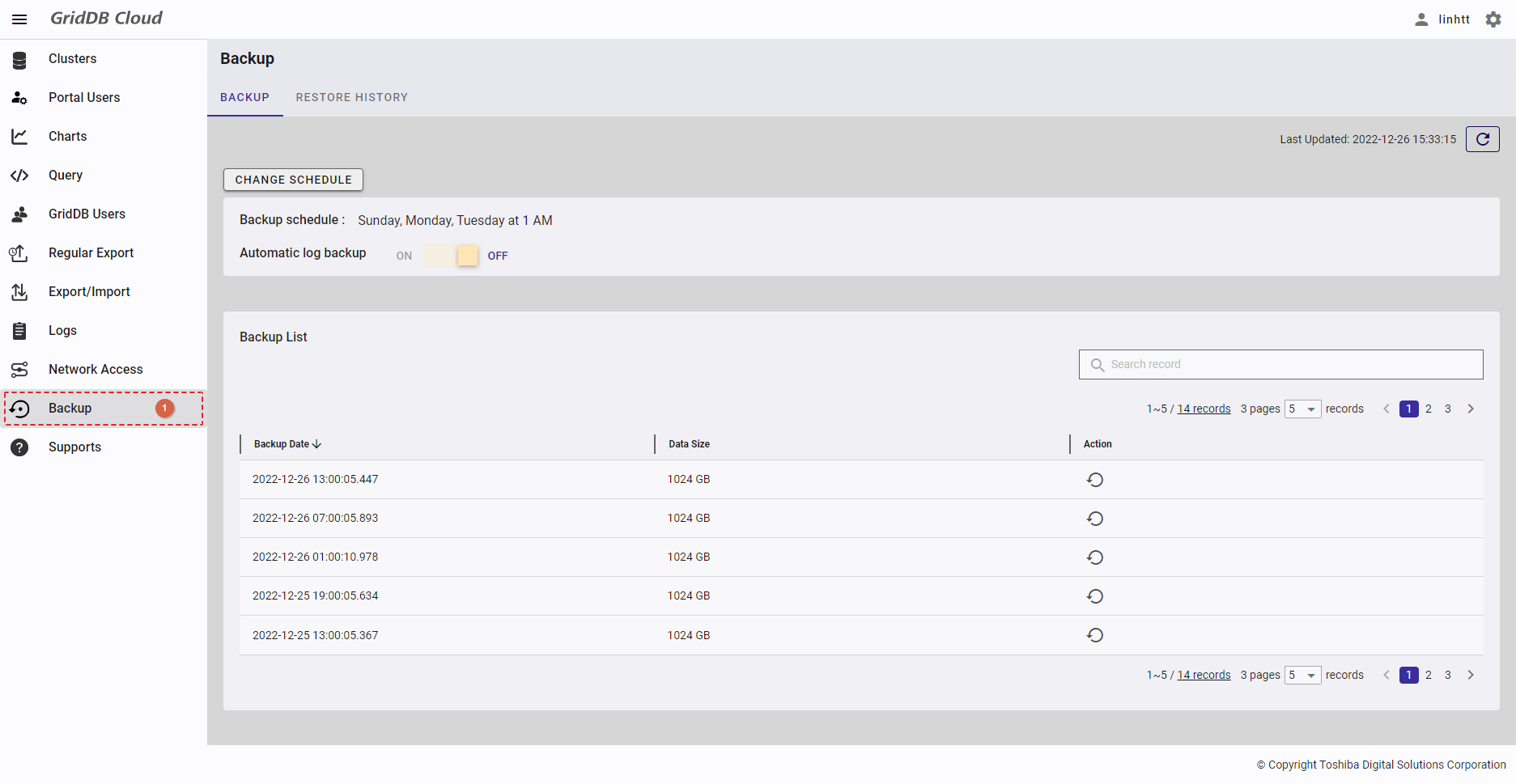Restore the 2022-12-25 19:00:05.634 backup
The height and width of the screenshot is (784, 1516).
1094,596
